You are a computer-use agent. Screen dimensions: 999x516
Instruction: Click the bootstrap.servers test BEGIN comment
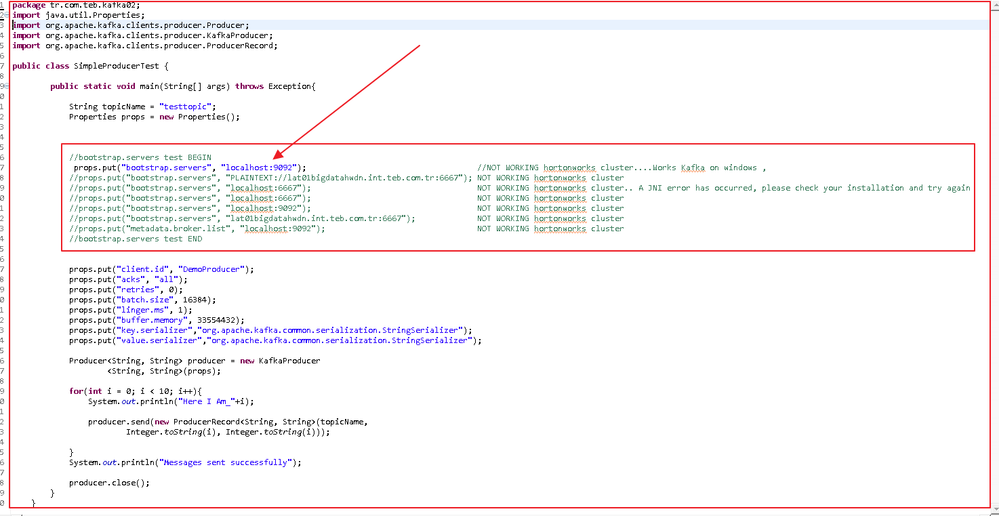coord(140,157)
